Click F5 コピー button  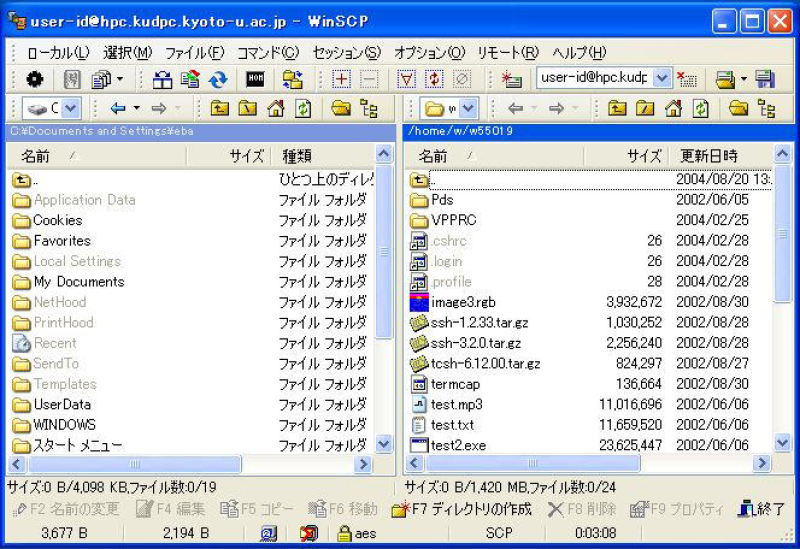[x=257, y=509]
